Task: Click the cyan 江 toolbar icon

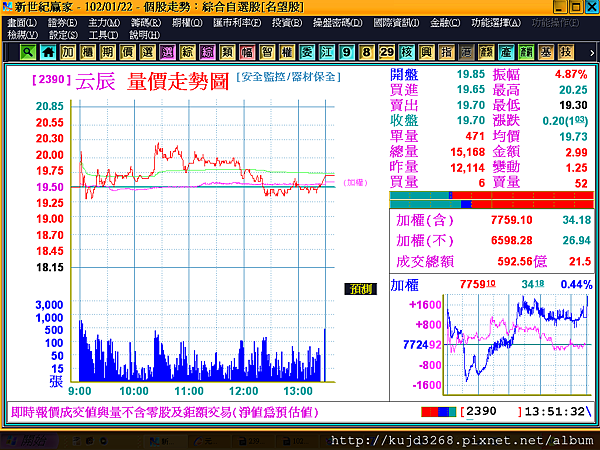Action: click(x=327, y=52)
